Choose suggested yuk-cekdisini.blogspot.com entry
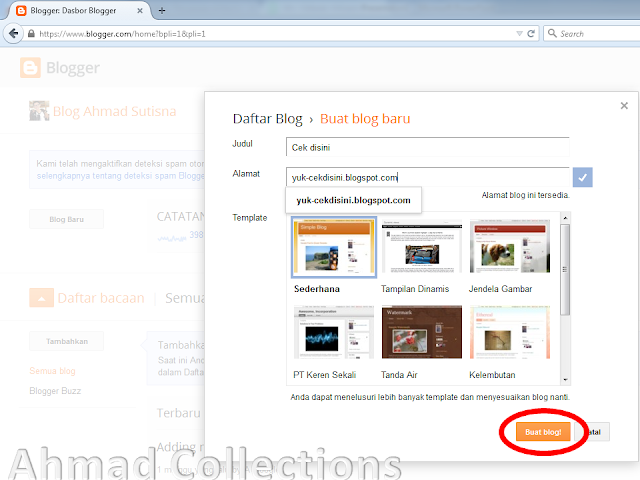The width and height of the screenshot is (640, 480). 353,200
